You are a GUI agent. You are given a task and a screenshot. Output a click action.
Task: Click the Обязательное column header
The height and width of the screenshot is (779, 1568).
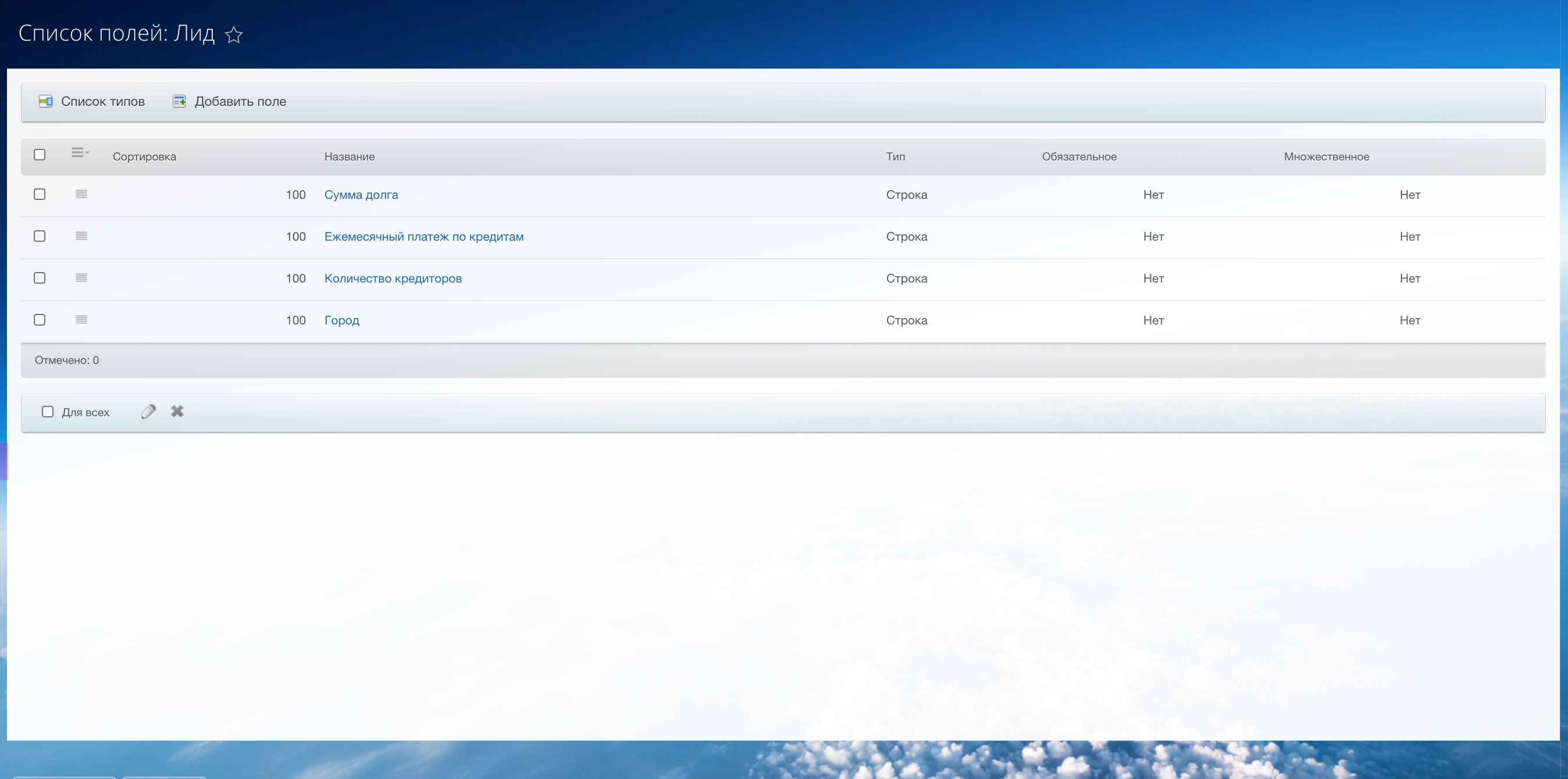(x=1079, y=157)
